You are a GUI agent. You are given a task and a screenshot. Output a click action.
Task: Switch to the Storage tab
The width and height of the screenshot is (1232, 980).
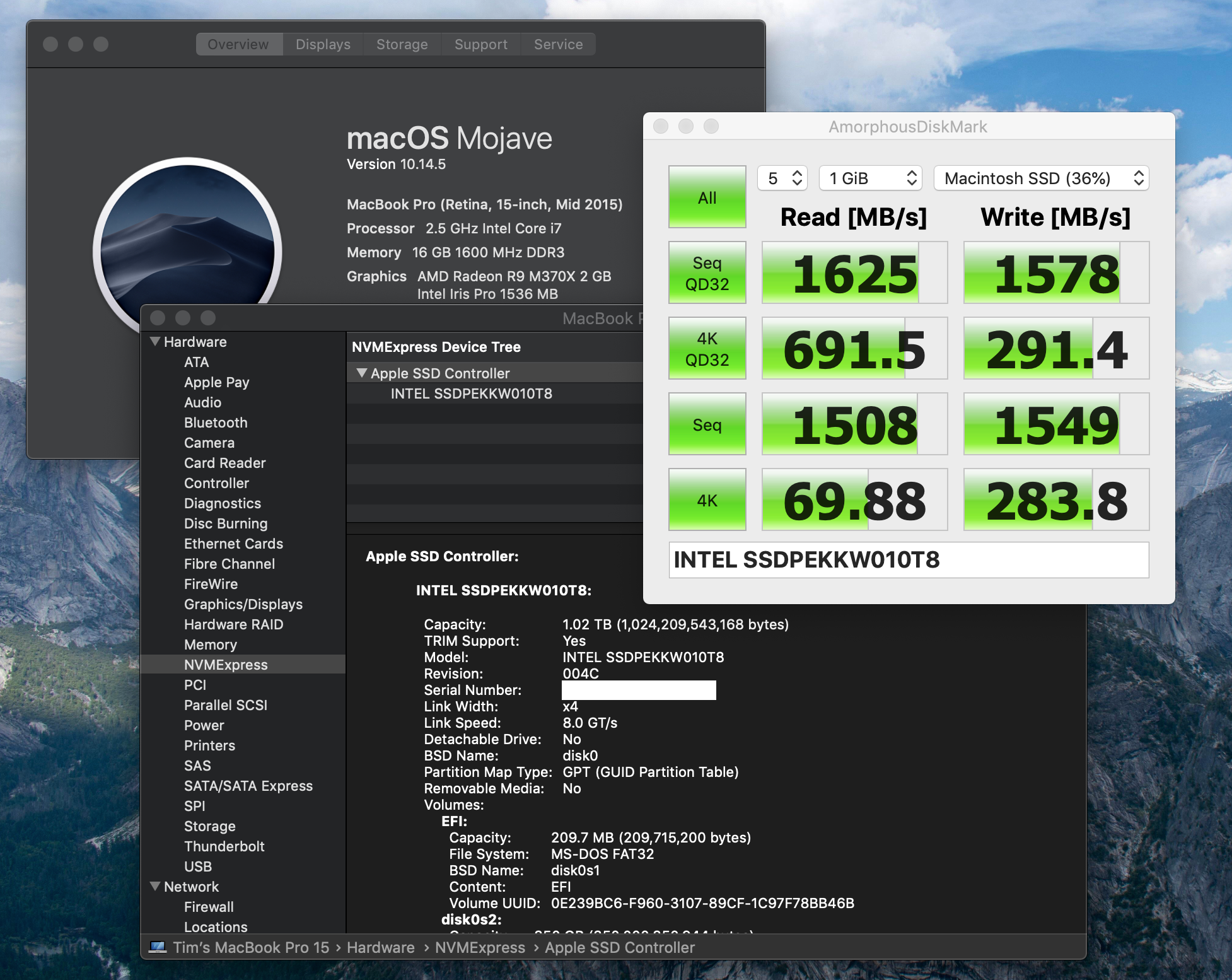click(x=402, y=44)
